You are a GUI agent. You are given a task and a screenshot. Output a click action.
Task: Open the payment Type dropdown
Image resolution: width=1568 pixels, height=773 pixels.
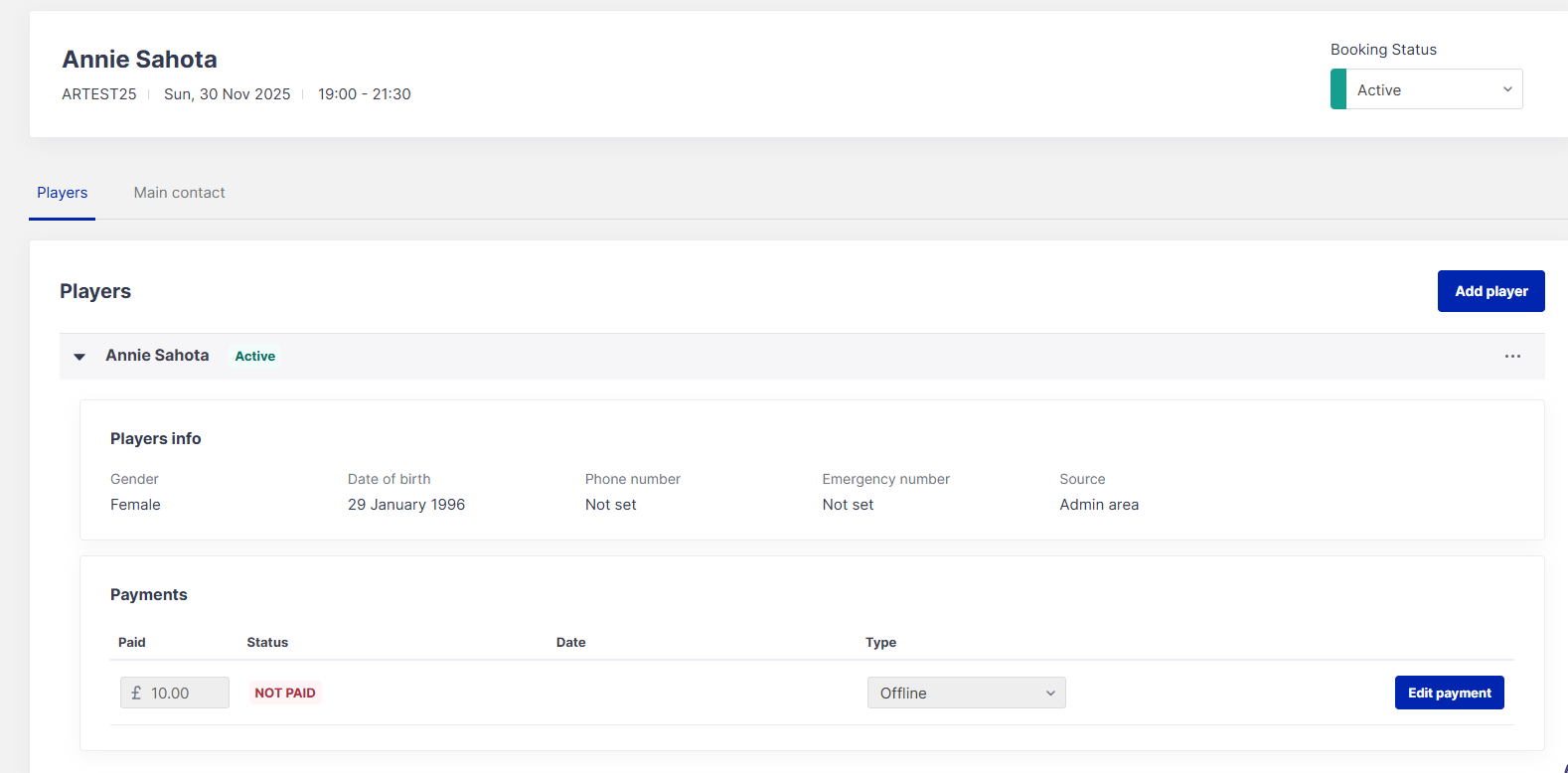point(965,694)
